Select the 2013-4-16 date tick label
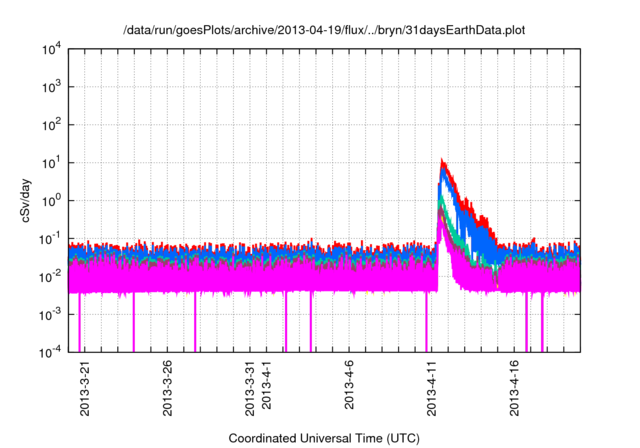 click(x=514, y=389)
